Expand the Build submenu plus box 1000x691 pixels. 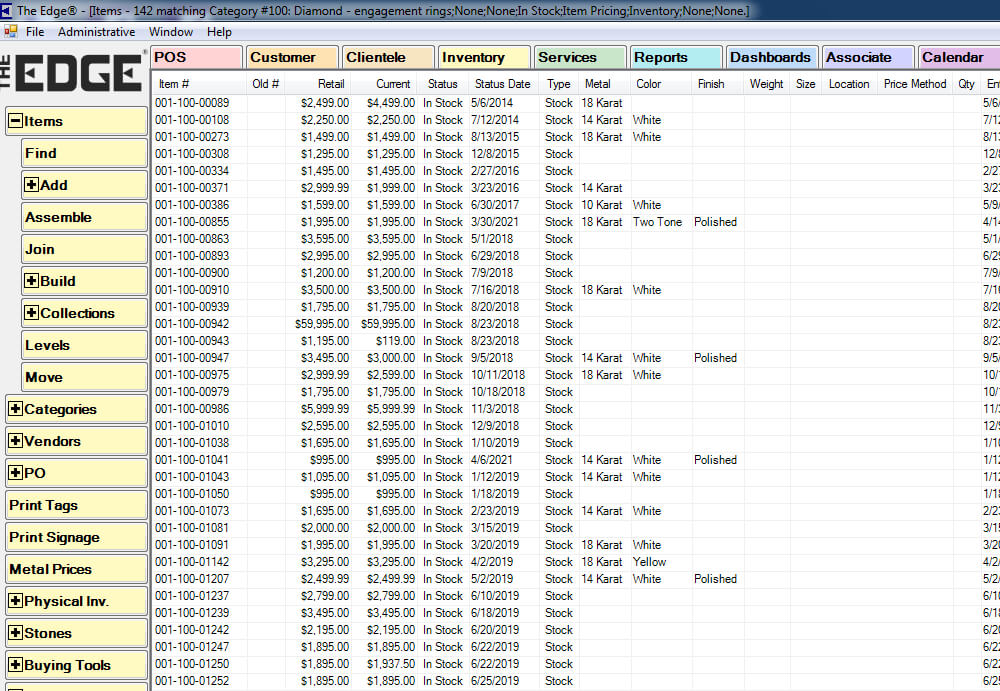point(31,281)
